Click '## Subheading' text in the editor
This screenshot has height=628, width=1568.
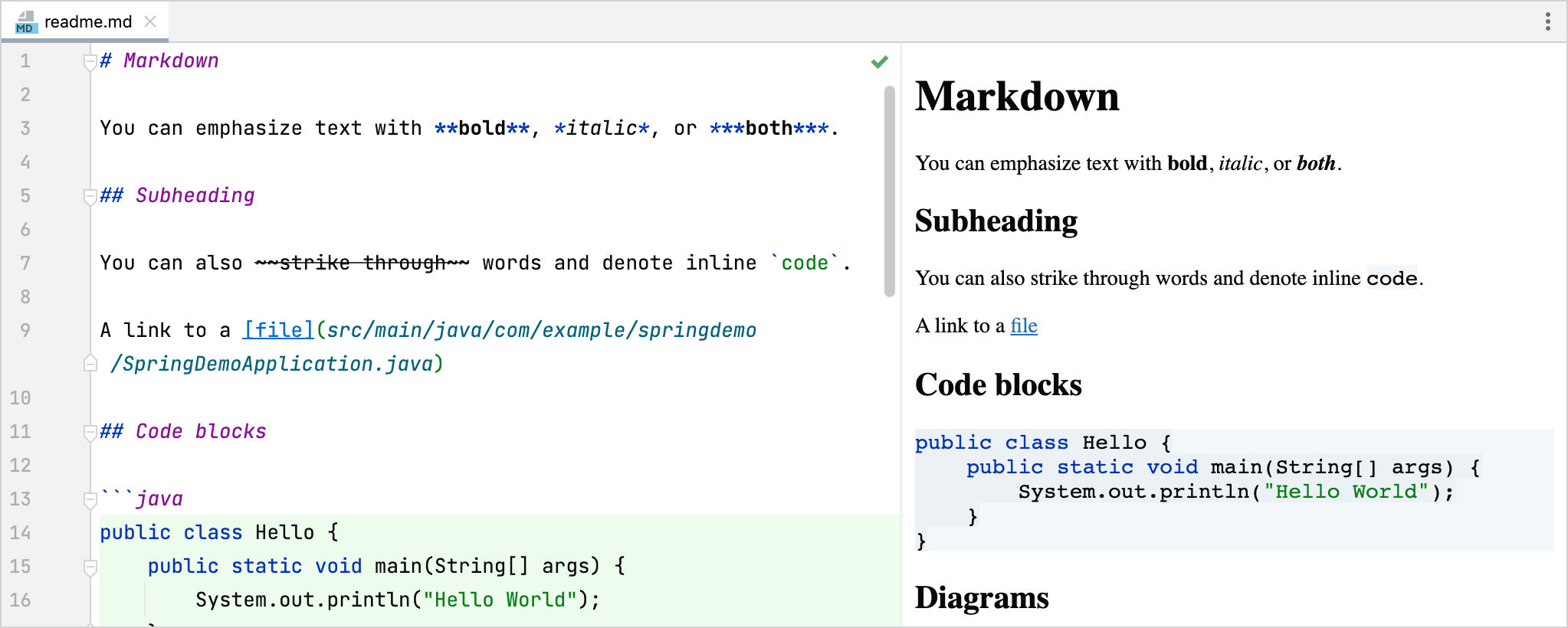coord(177,195)
